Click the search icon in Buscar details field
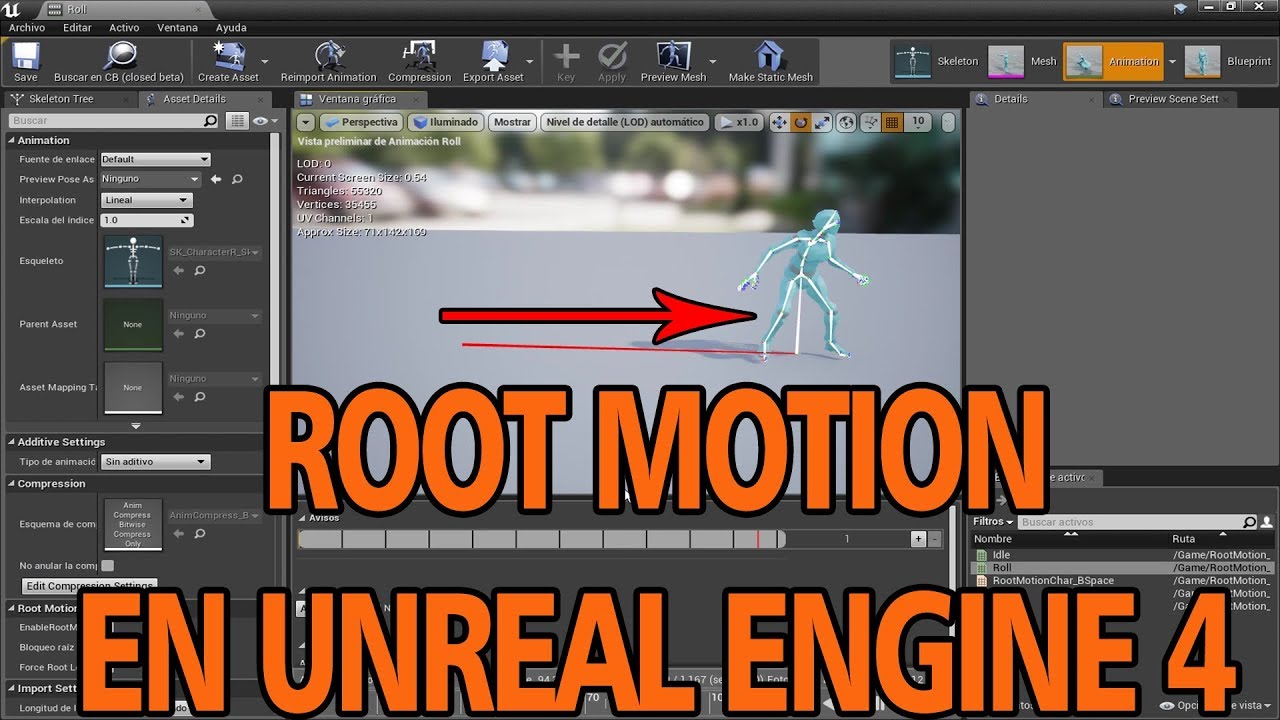The height and width of the screenshot is (720, 1280). 210,120
